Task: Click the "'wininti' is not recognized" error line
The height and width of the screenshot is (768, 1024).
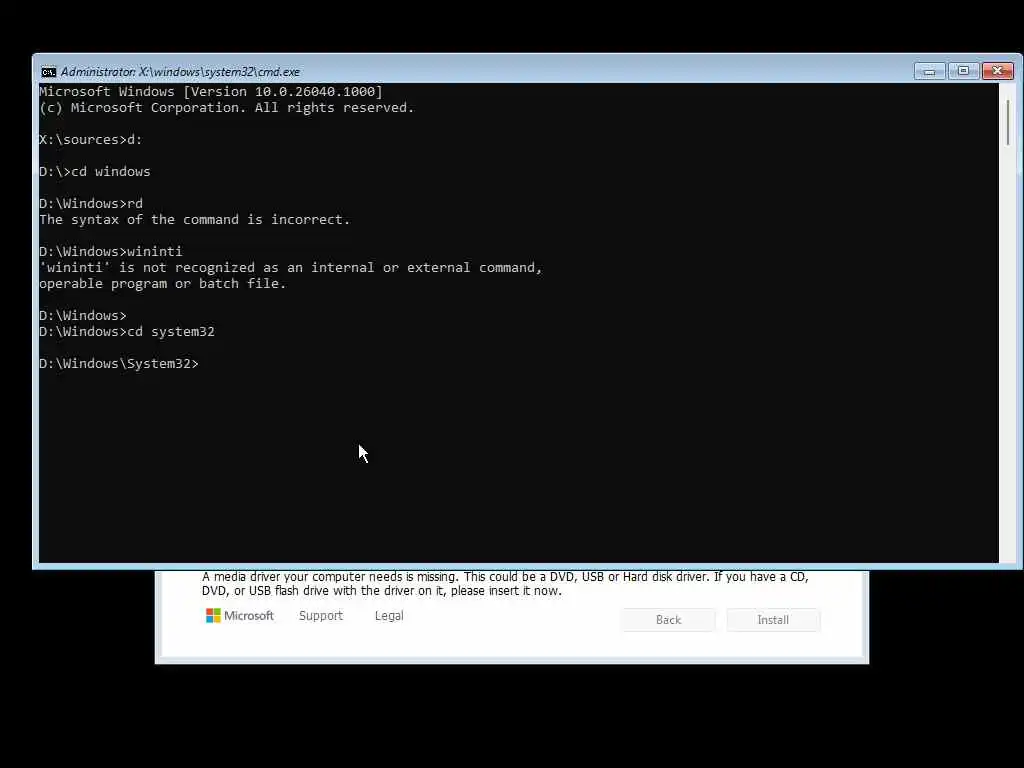Action: (291, 267)
